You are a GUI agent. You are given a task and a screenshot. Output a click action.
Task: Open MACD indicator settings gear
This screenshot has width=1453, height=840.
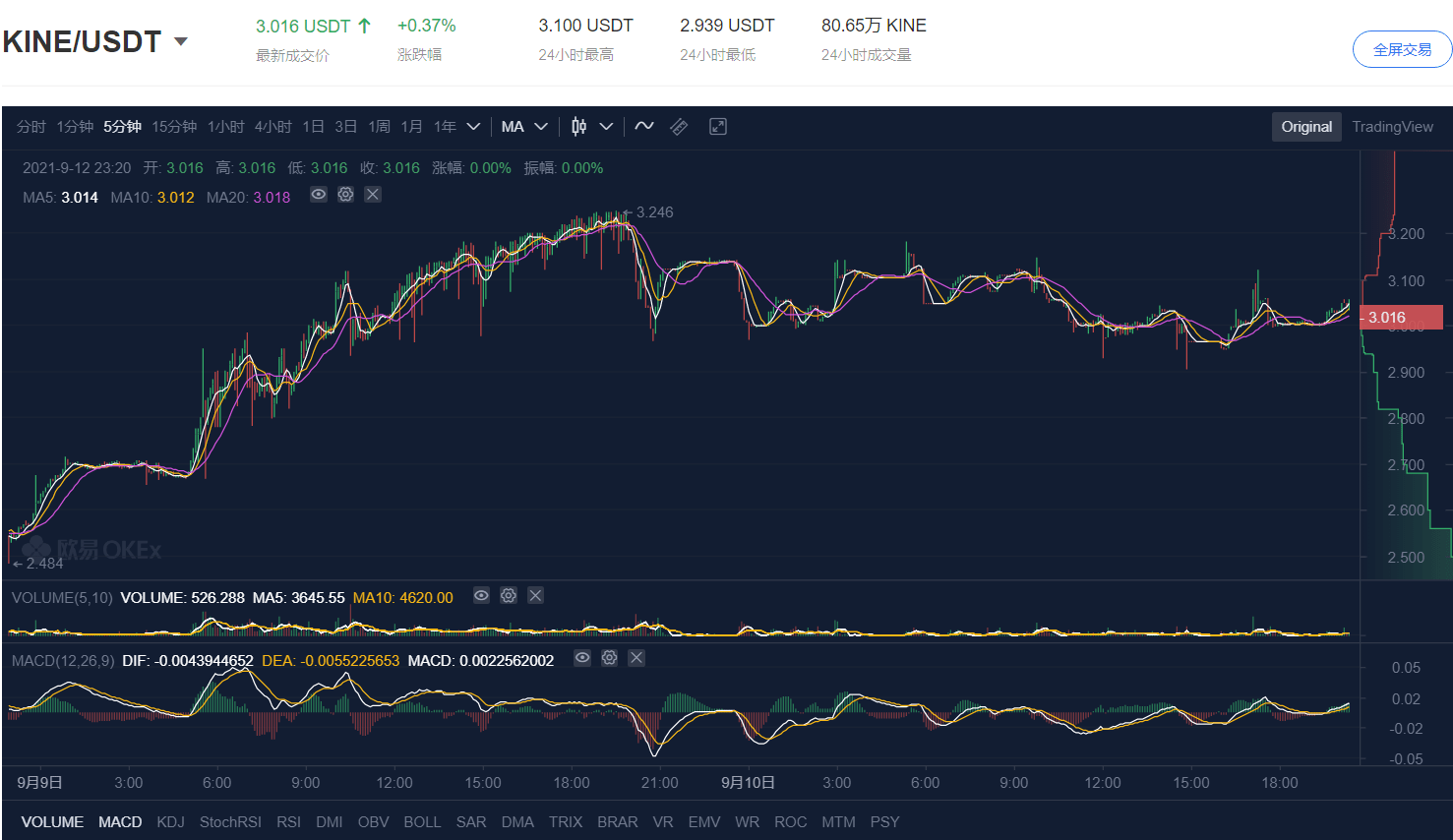pos(610,657)
